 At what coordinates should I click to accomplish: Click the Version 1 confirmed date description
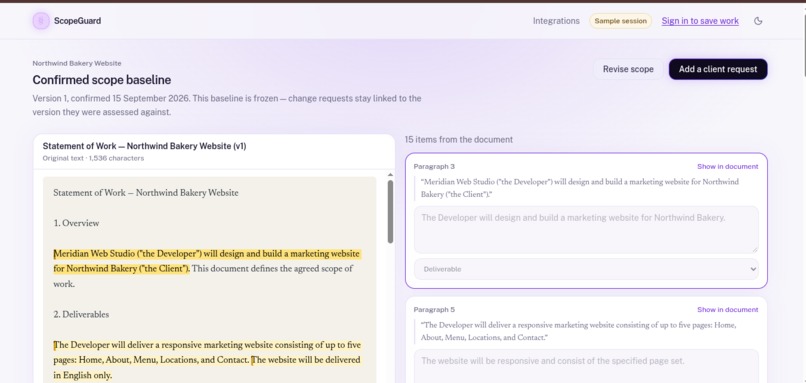(x=227, y=105)
